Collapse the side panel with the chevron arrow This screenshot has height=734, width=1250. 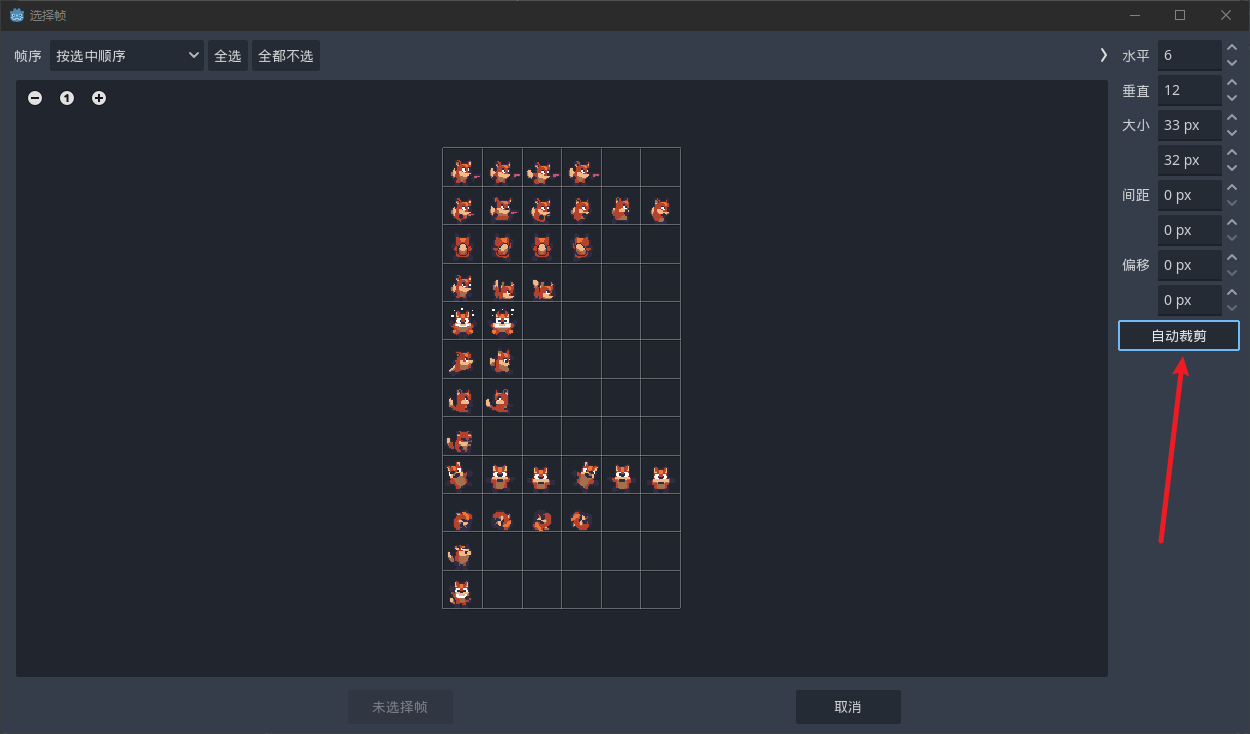pos(1103,55)
